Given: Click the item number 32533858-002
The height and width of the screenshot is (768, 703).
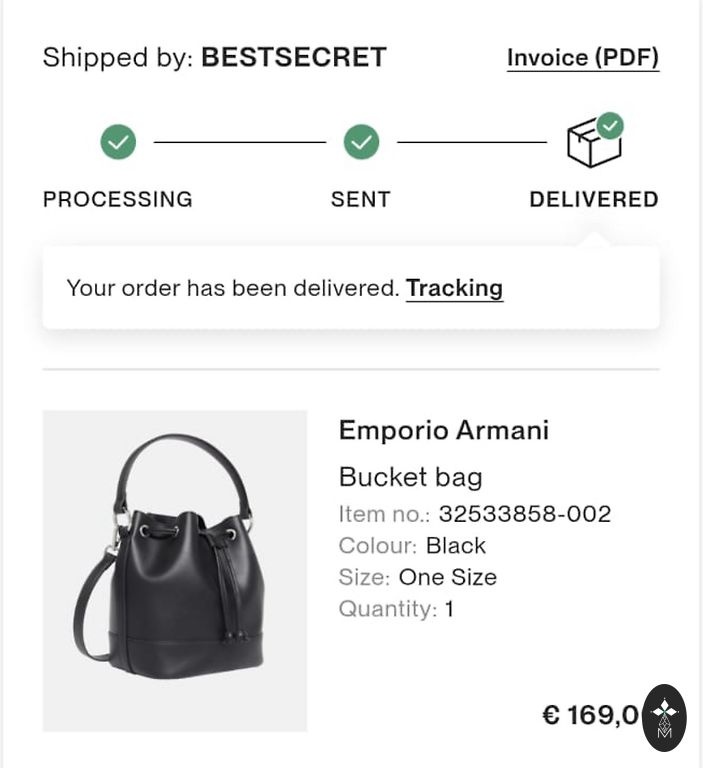Looking at the screenshot, I should point(524,514).
